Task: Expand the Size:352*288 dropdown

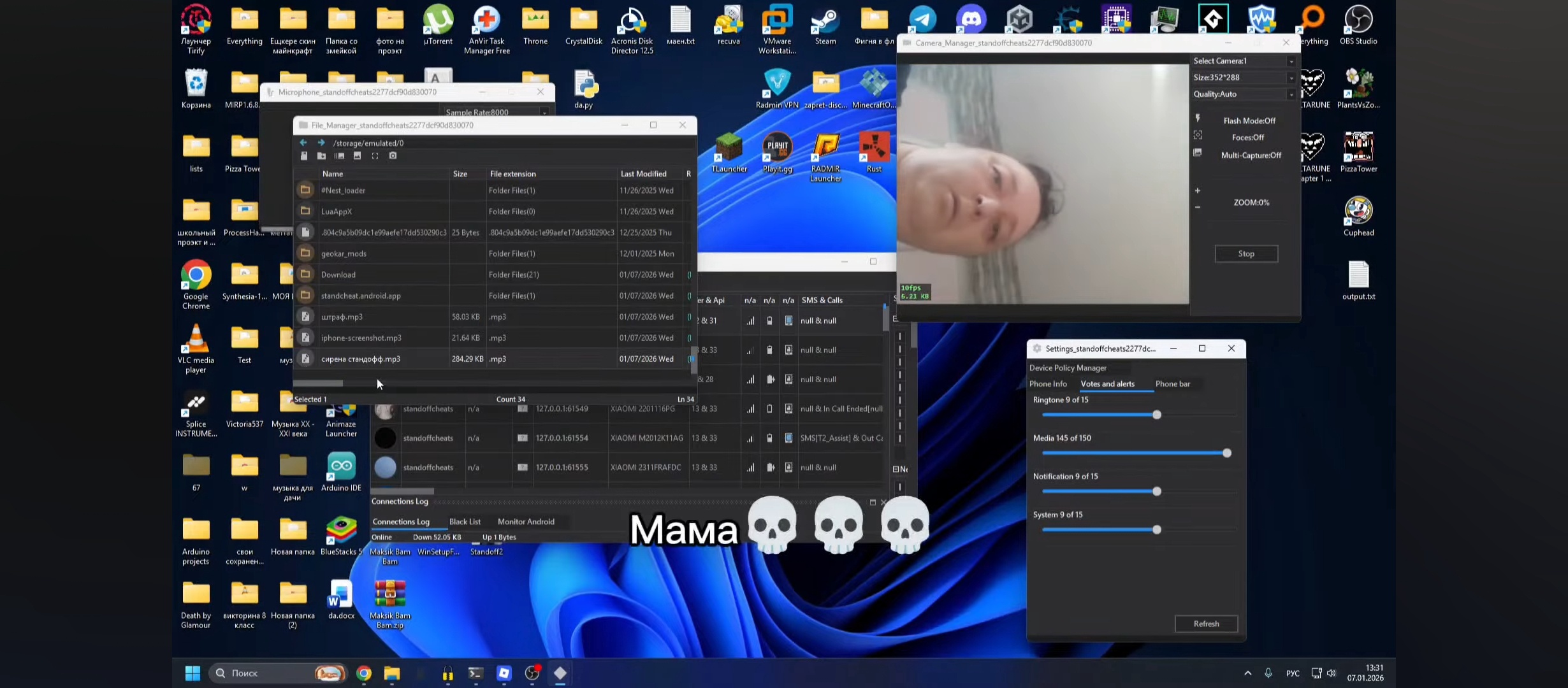Action: pyautogui.click(x=1291, y=78)
